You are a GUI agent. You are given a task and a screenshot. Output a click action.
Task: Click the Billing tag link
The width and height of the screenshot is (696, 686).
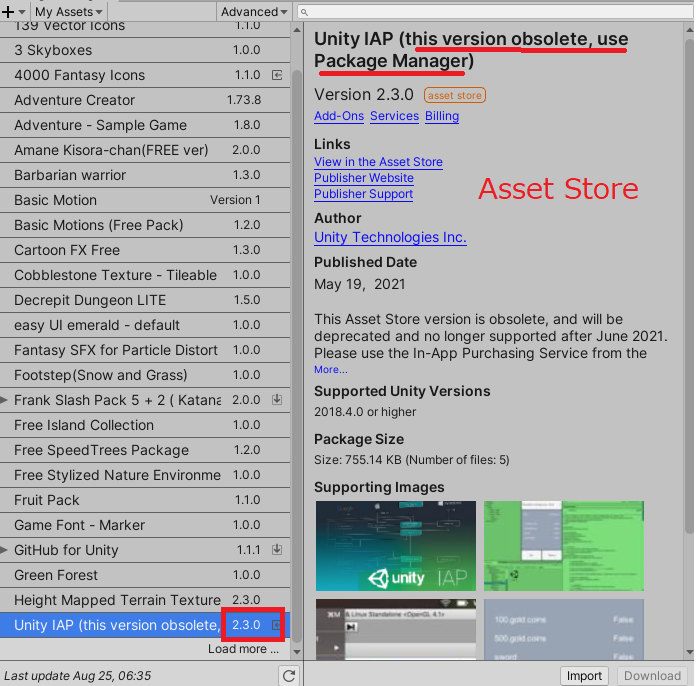(x=442, y=116)
